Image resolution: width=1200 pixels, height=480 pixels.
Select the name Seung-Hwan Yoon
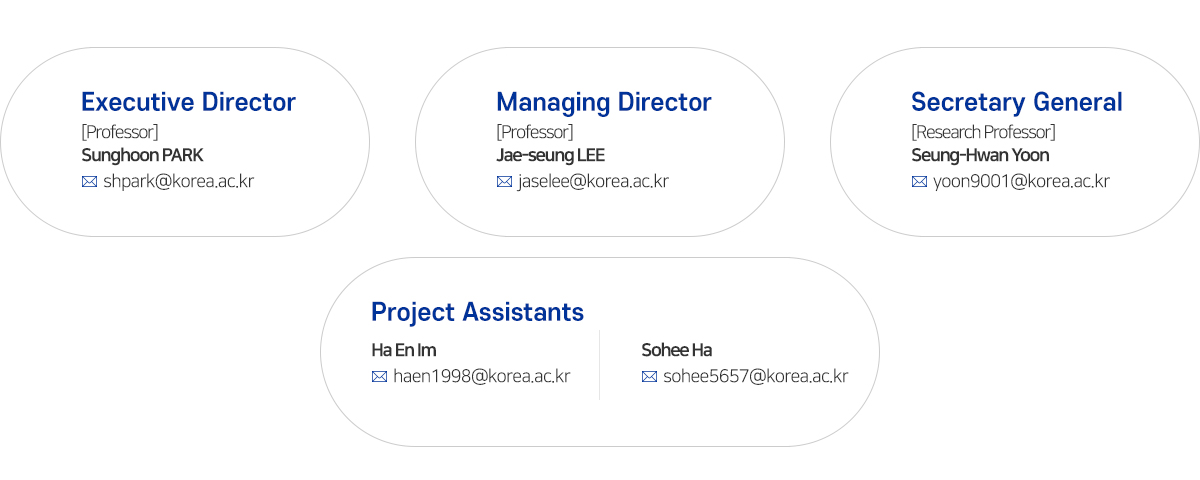pos(980,155)
